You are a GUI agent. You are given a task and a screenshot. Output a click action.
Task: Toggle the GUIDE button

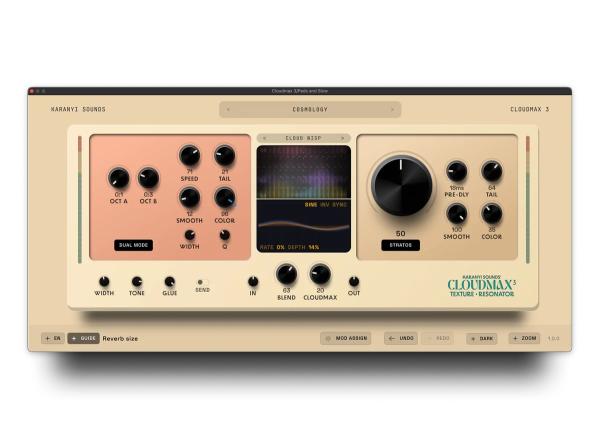[84, 338]
